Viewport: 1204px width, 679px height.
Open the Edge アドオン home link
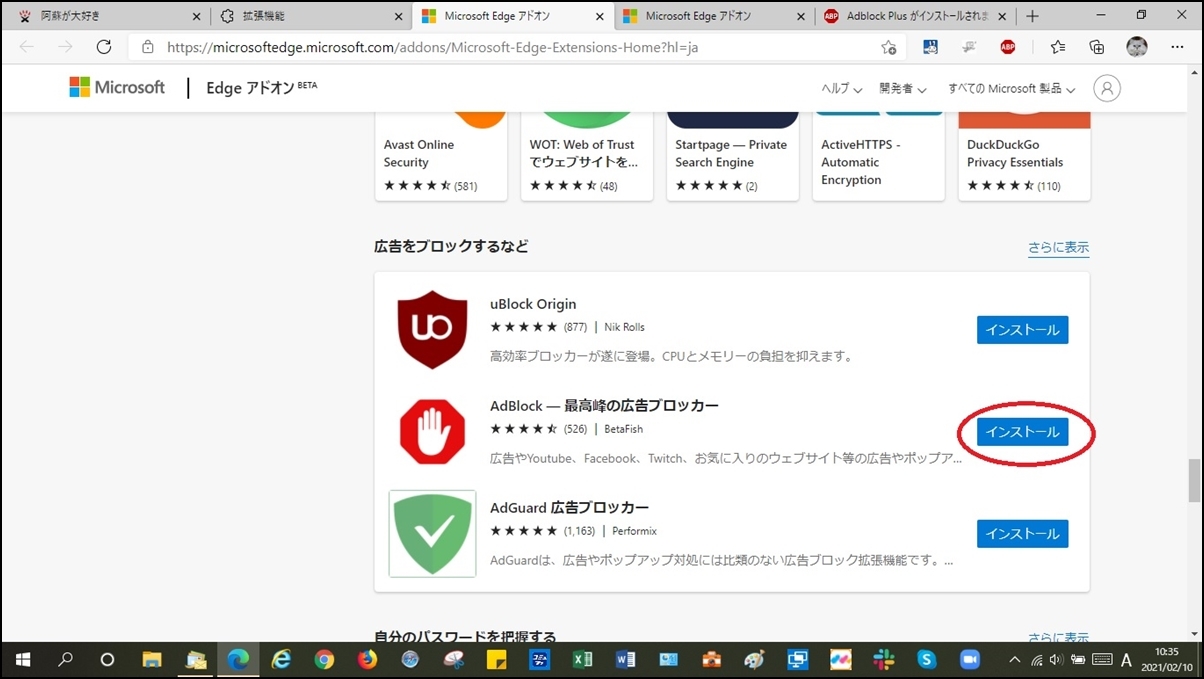(x=261, y=88)
